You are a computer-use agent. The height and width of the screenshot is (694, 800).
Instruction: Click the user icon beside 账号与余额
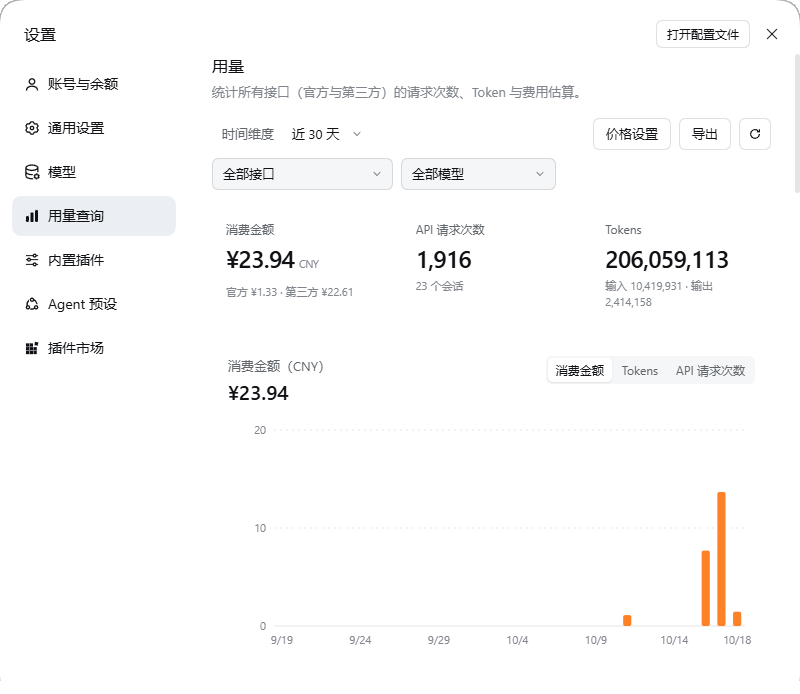[32, 84]
